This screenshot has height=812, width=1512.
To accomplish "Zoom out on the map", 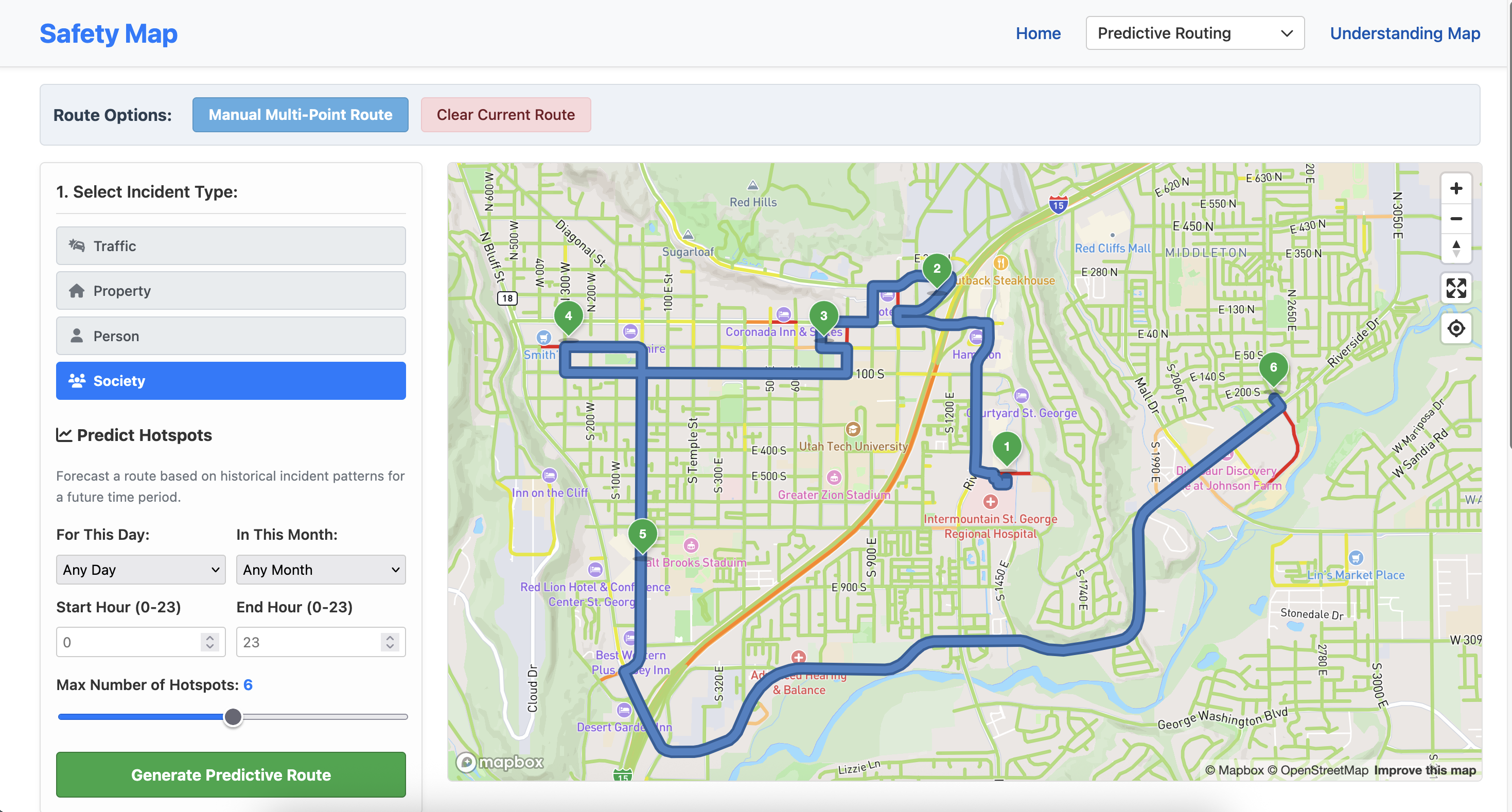I will click(x=1456, y=219).
